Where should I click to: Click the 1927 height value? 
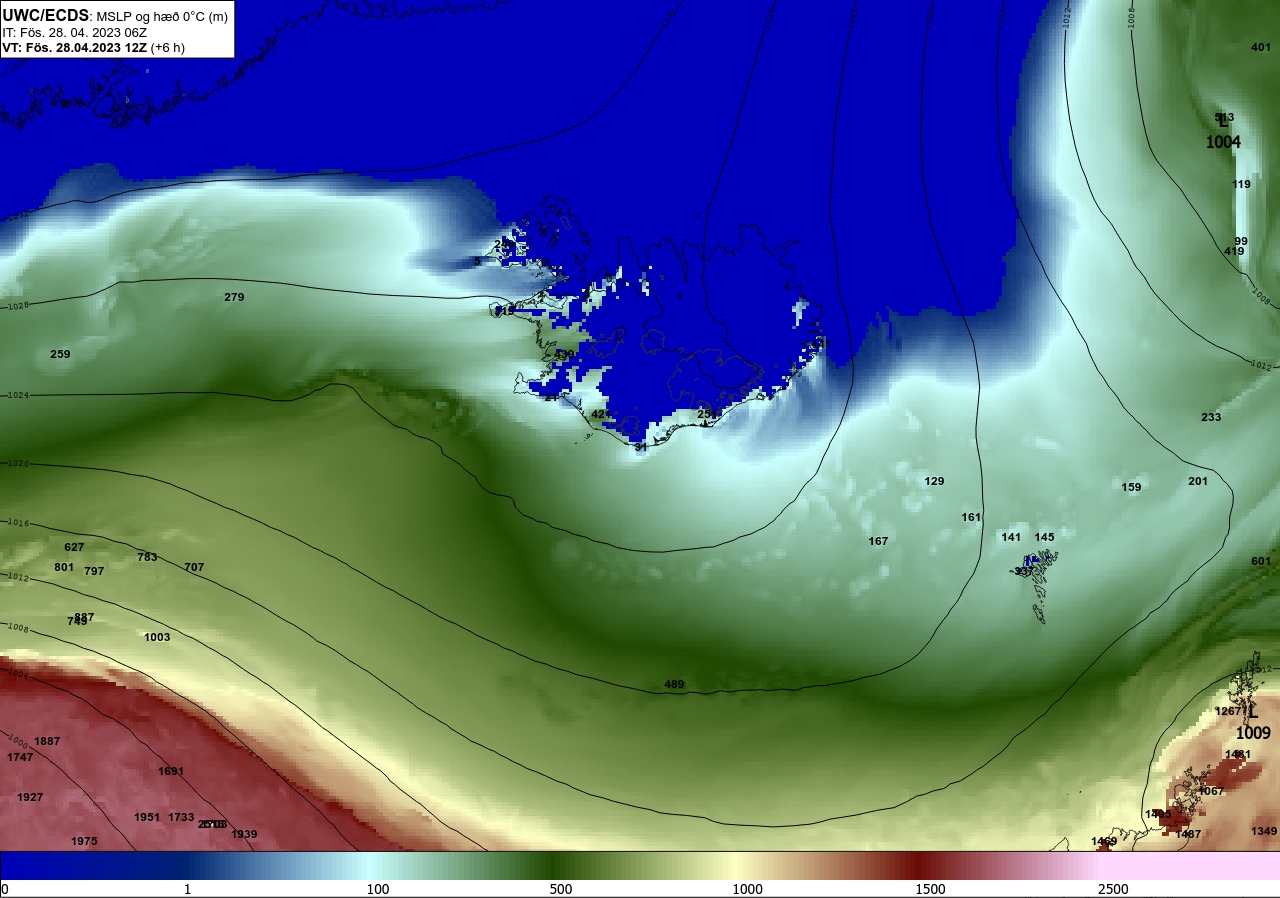click(30, 797)
